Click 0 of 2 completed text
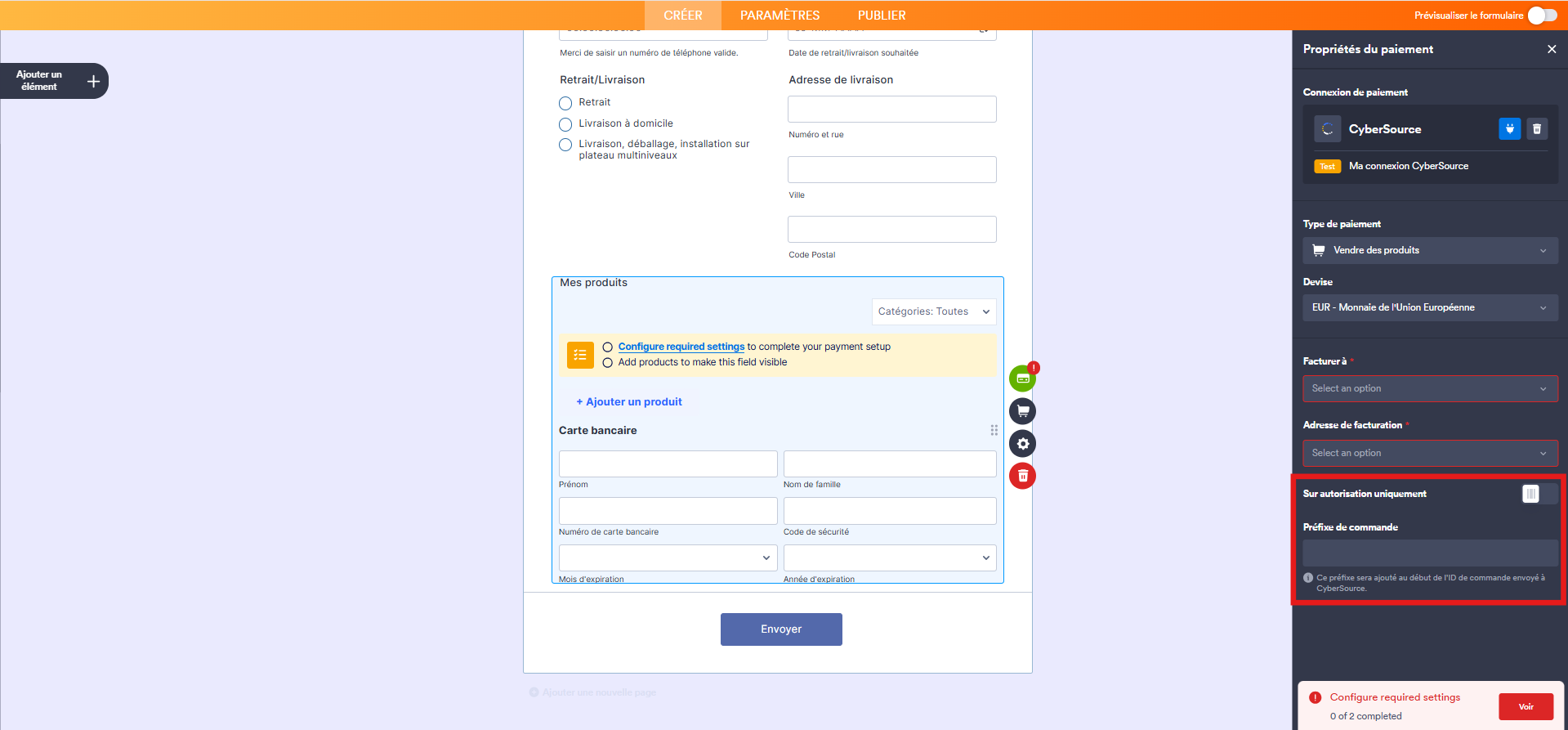This screenshot has height=730, width=1568. pos(1365,716)
